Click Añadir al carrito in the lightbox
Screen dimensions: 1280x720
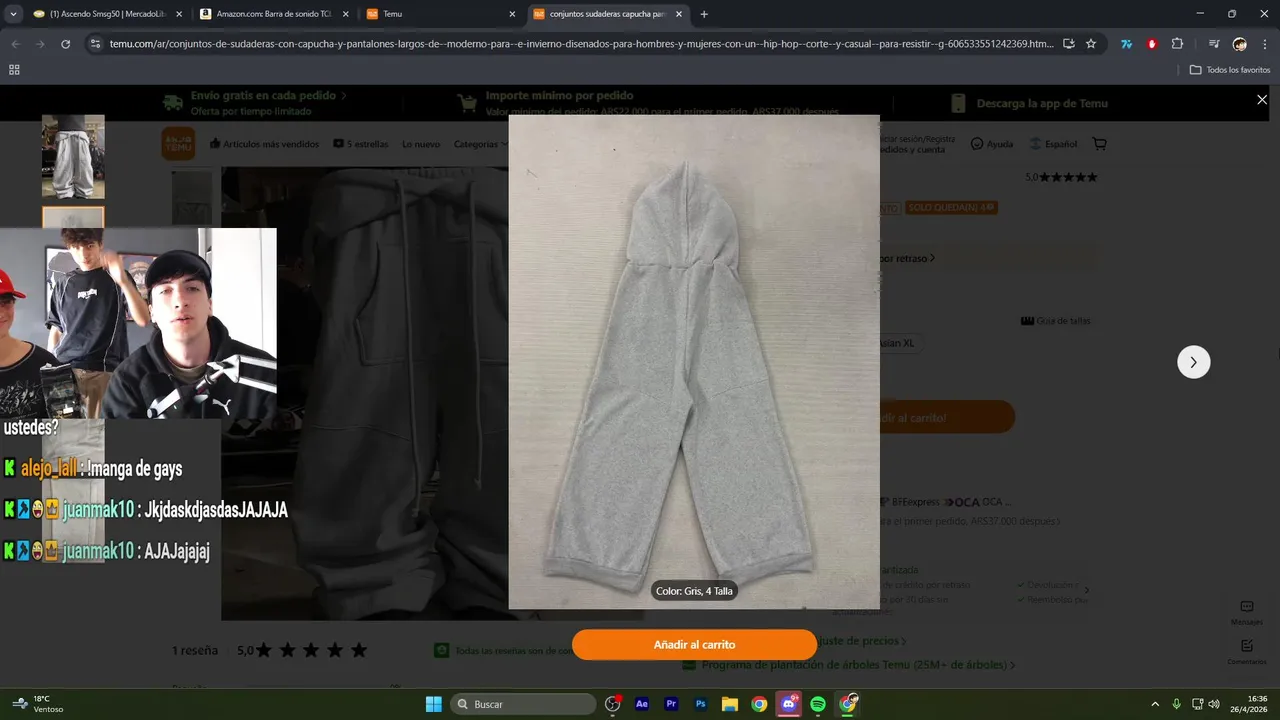[x=694, y=645]
